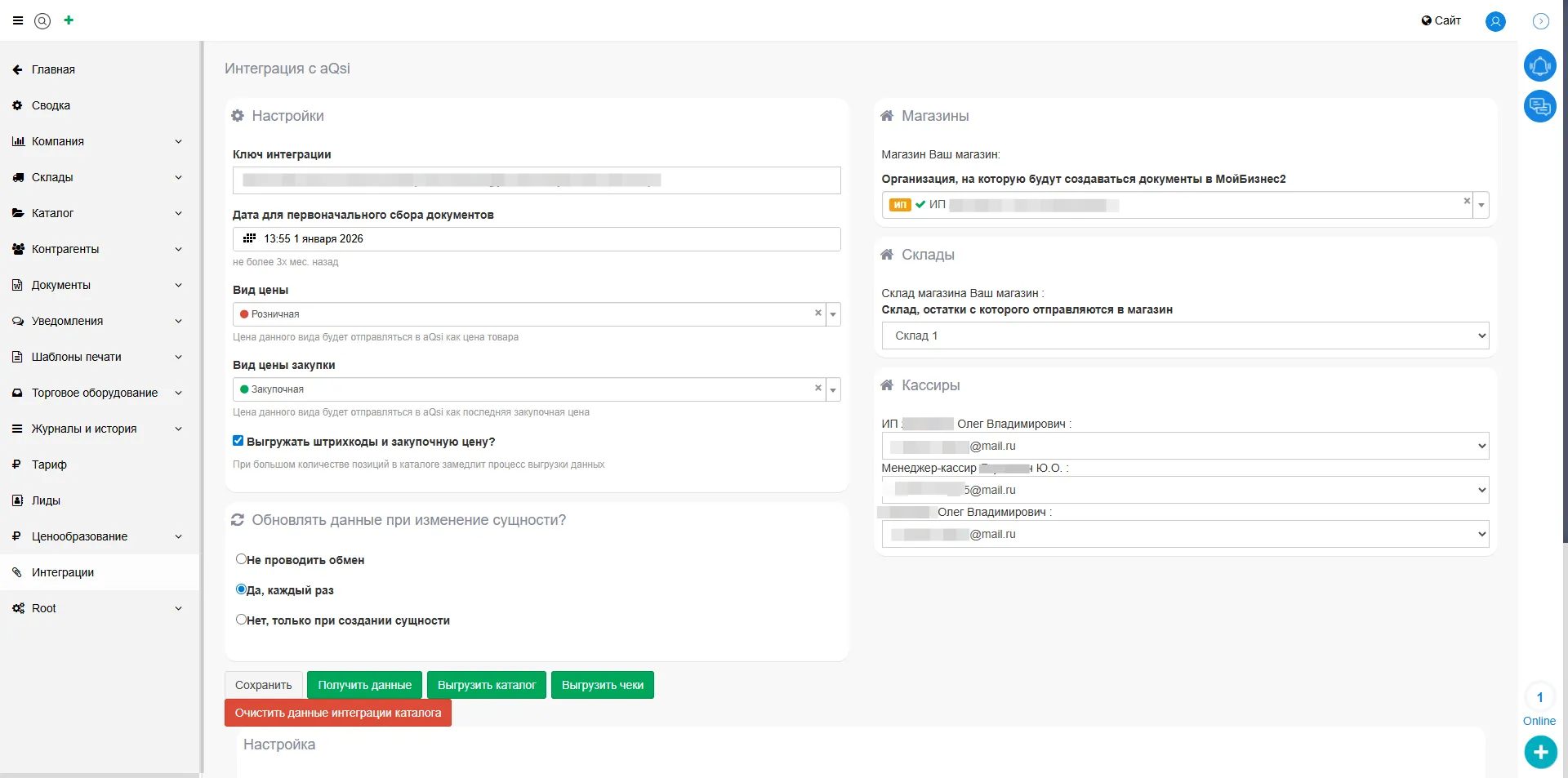The width and height of the screenshot is (1568, 778).
Task: Click the hamburger menu icon in the header
Action: tap(18, 20)
